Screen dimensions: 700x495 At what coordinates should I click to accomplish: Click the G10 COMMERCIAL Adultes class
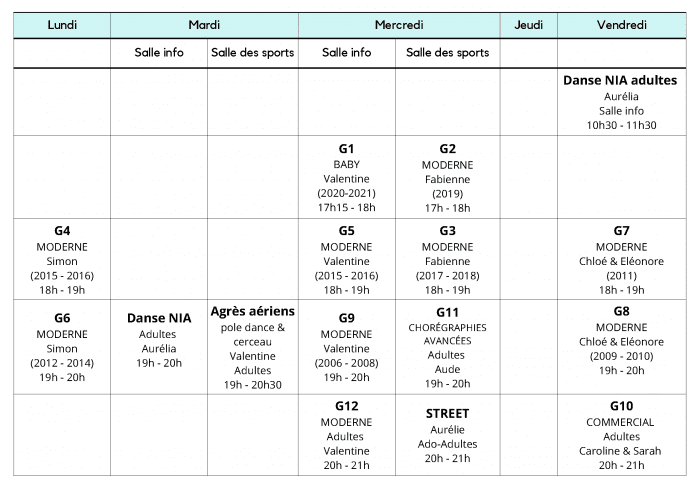pos(621,435)
